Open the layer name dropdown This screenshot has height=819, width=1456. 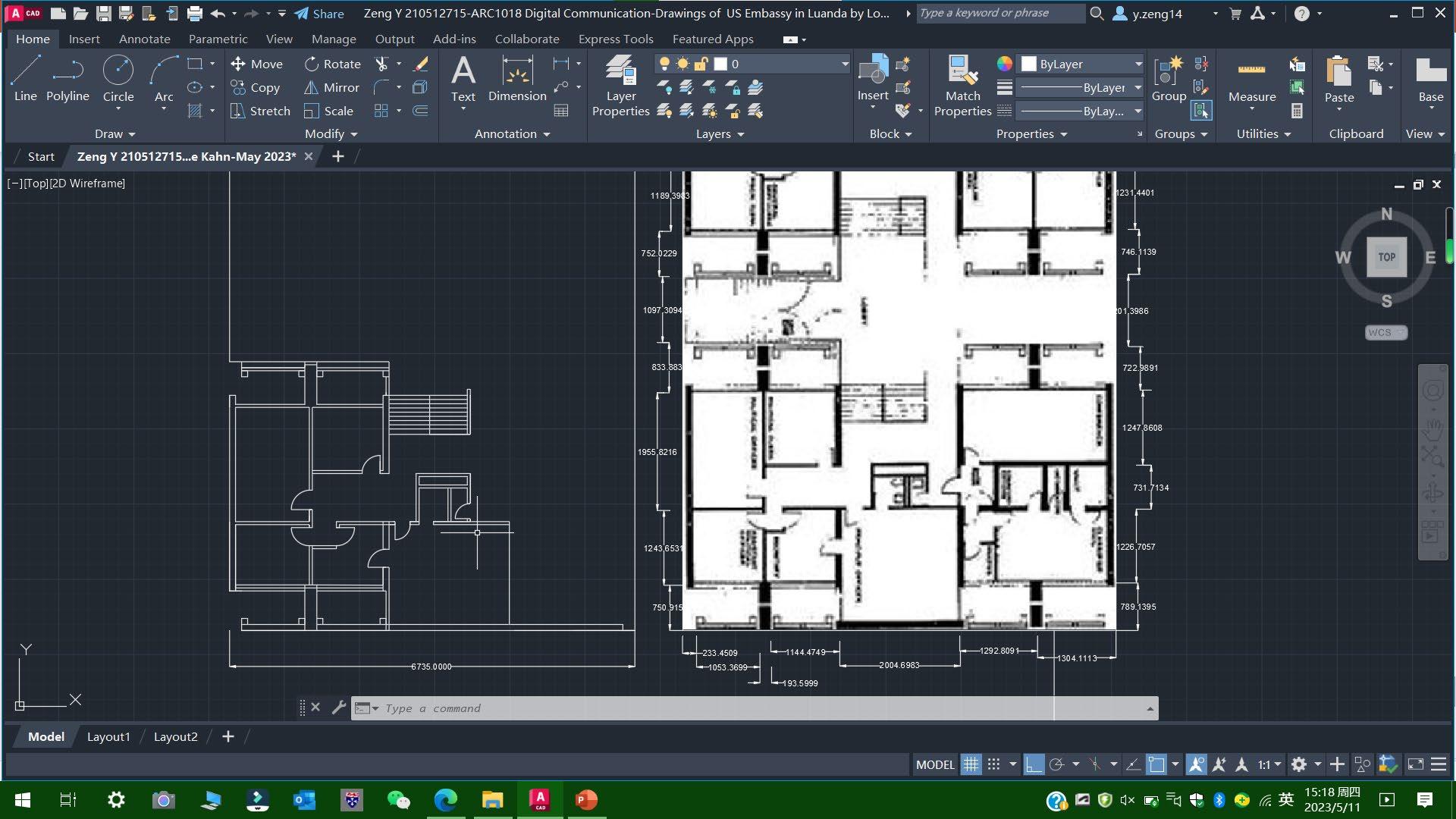click(x=845, y=64)
